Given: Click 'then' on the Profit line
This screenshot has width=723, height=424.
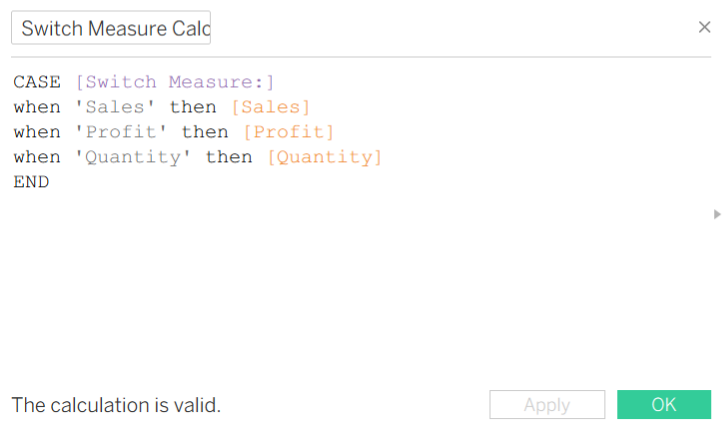Looking at the screenshot, I should pos(205,132).
